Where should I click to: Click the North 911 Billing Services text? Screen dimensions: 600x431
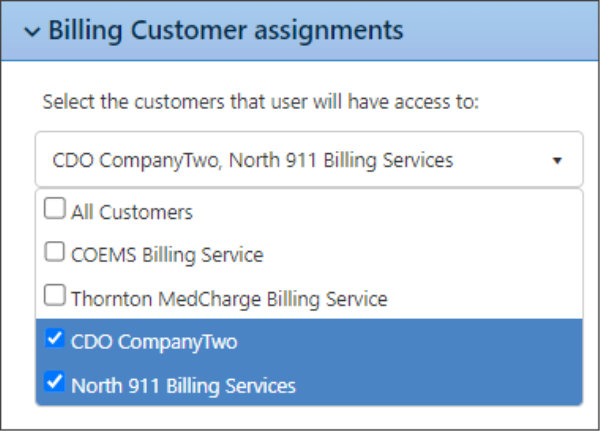(183, 385)
